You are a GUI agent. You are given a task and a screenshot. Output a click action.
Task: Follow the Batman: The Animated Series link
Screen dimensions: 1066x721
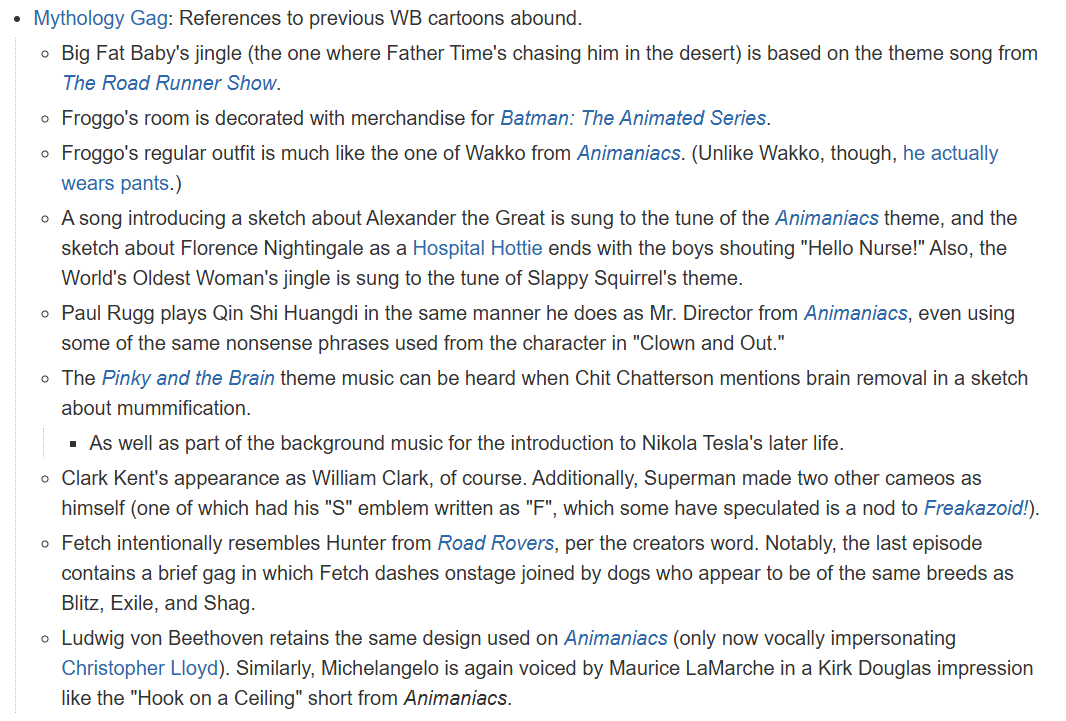coord(633,118)
